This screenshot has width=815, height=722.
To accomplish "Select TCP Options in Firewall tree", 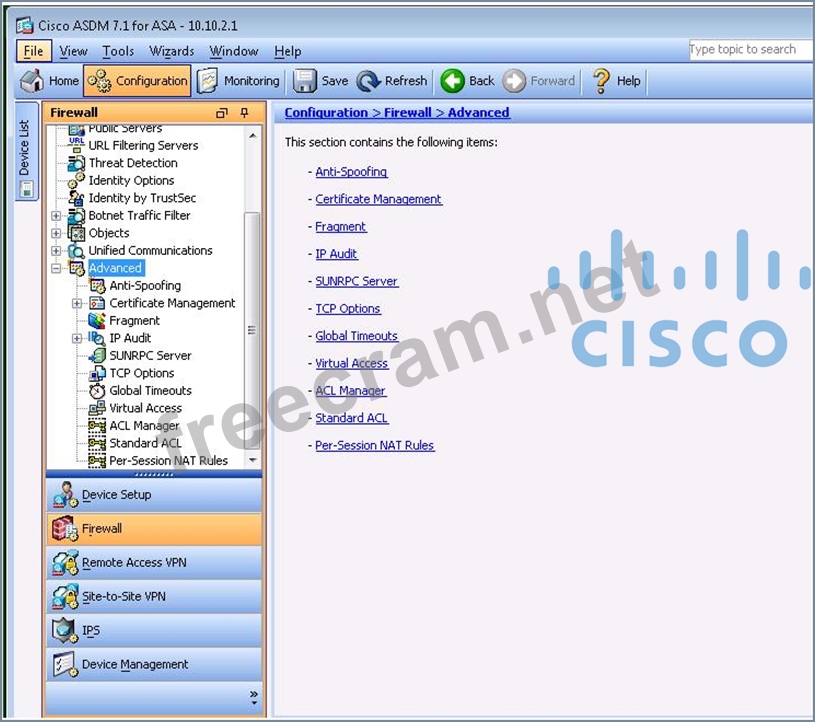I will (141, 373).
